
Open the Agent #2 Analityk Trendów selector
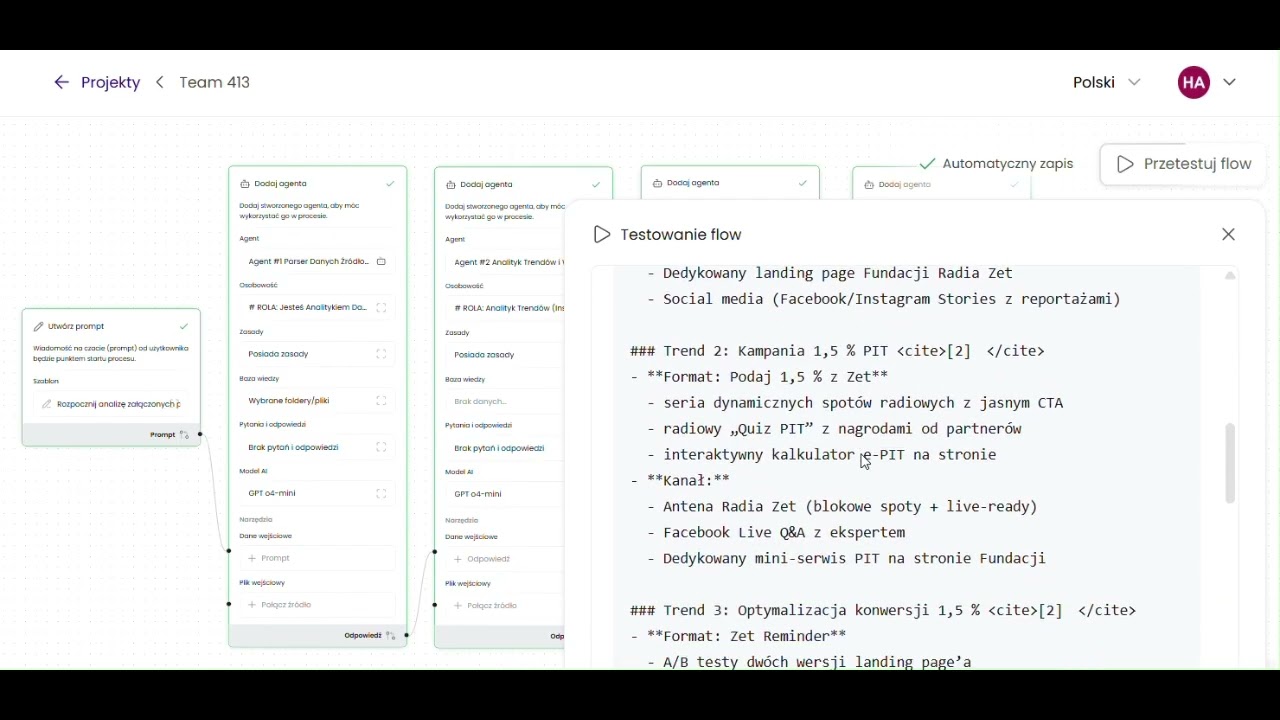504,262
